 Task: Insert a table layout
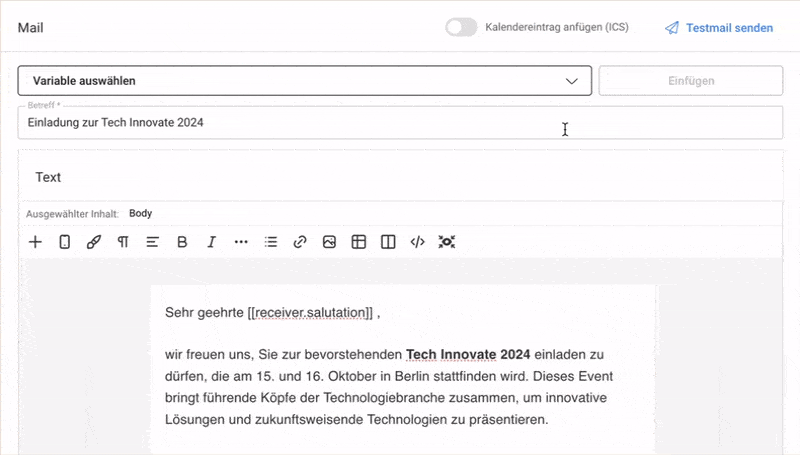point(358,242)
